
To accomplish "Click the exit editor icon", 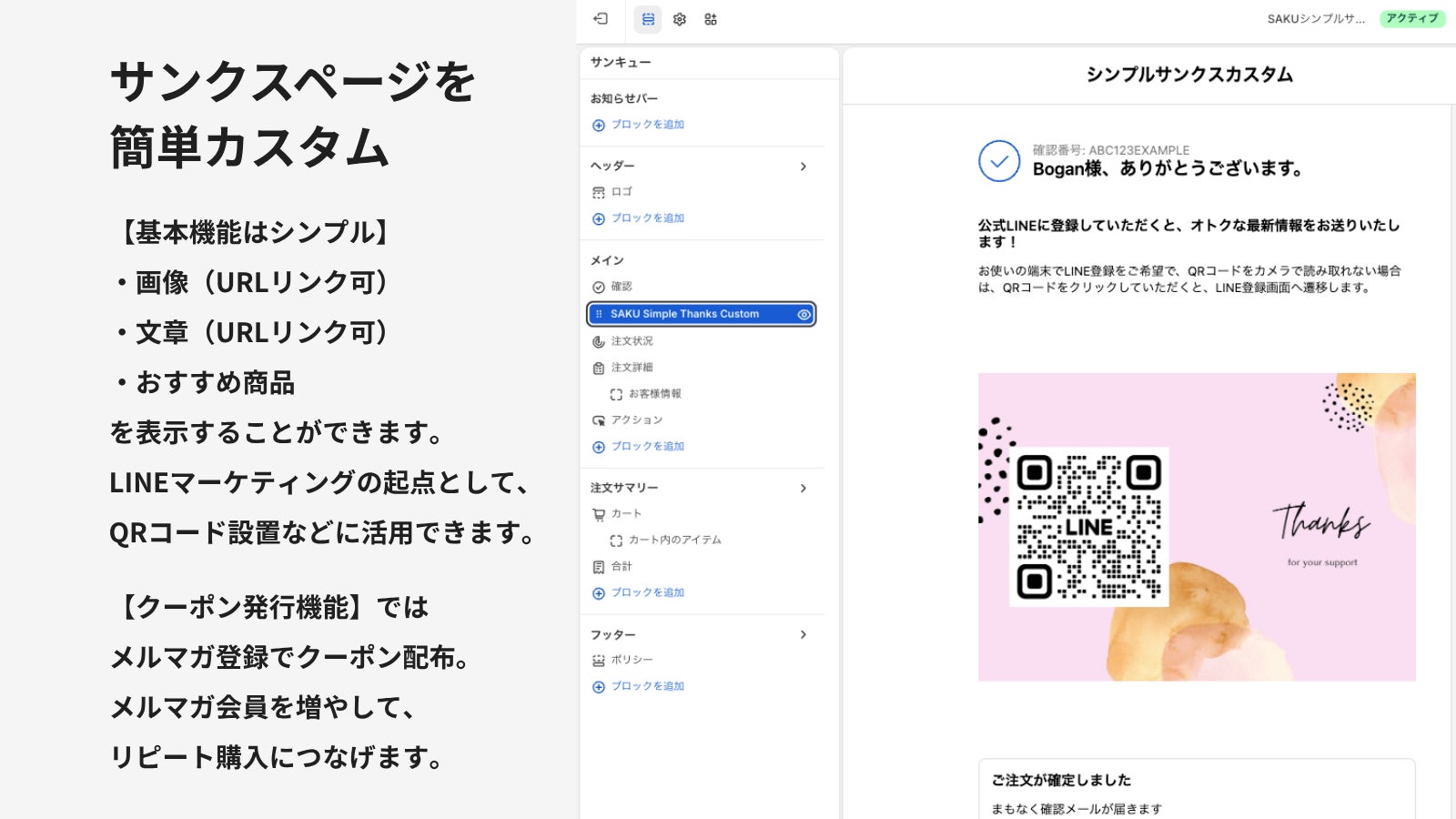I will point(601,19).
